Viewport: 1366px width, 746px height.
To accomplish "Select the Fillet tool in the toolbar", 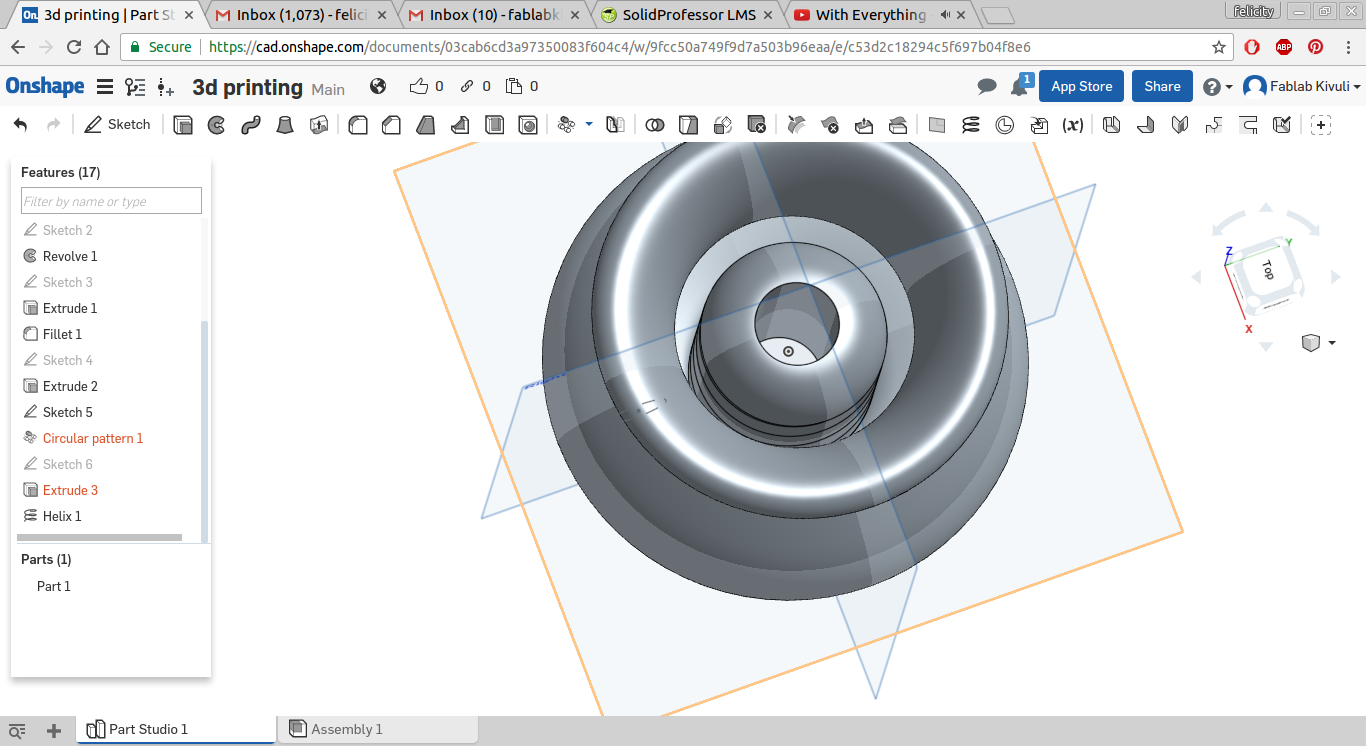I will coord(358,125).
